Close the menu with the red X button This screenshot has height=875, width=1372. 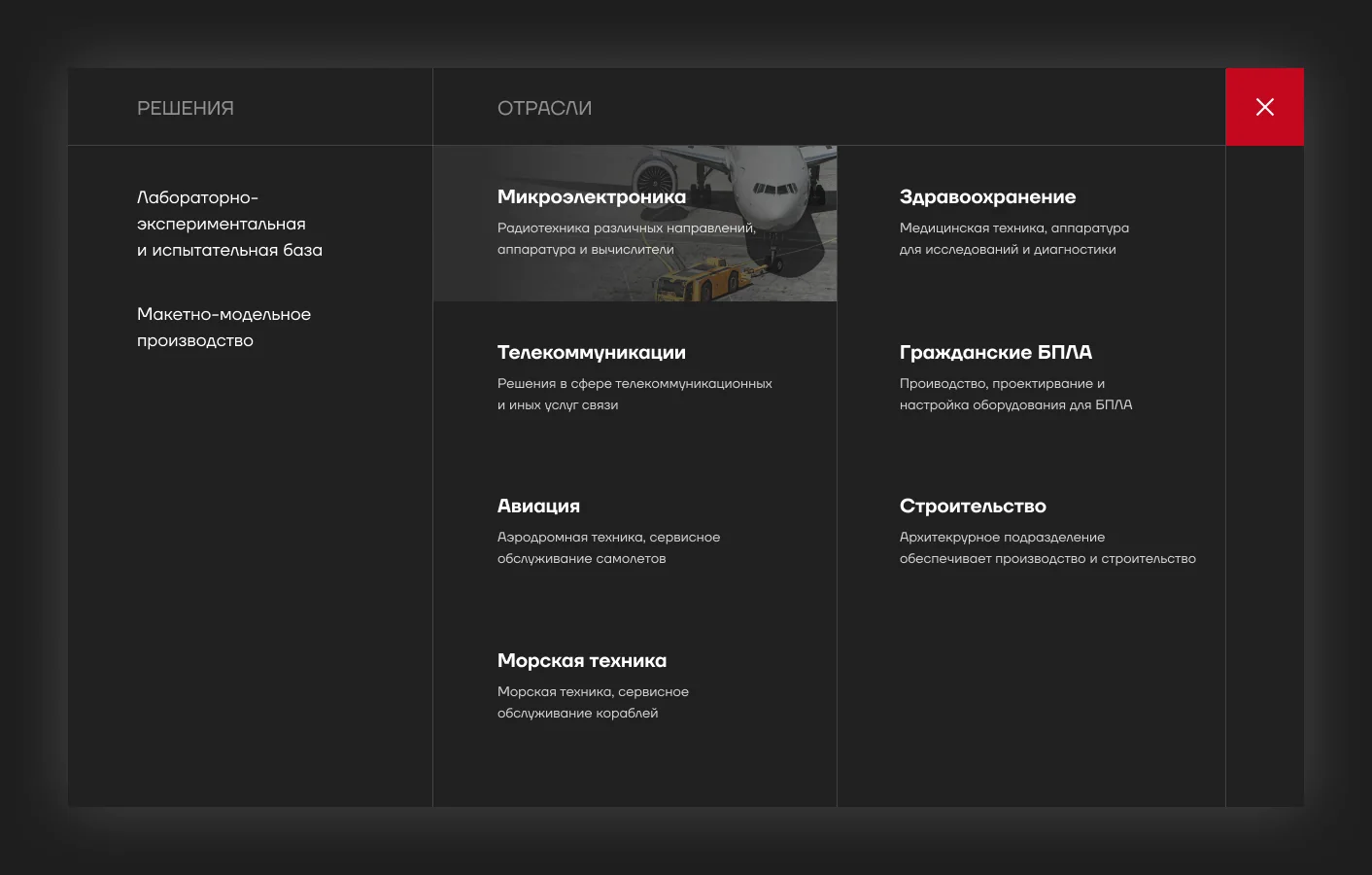(1264, 107)
